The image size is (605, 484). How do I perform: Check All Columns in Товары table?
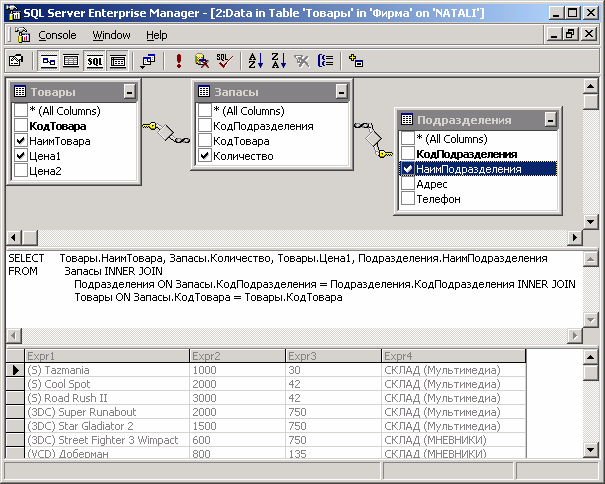pos(20,111)
